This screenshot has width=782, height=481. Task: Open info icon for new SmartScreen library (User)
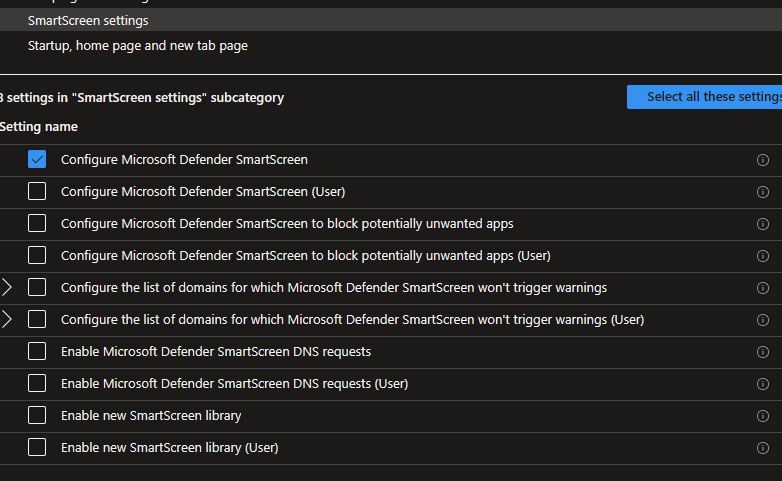pos(763,448)
